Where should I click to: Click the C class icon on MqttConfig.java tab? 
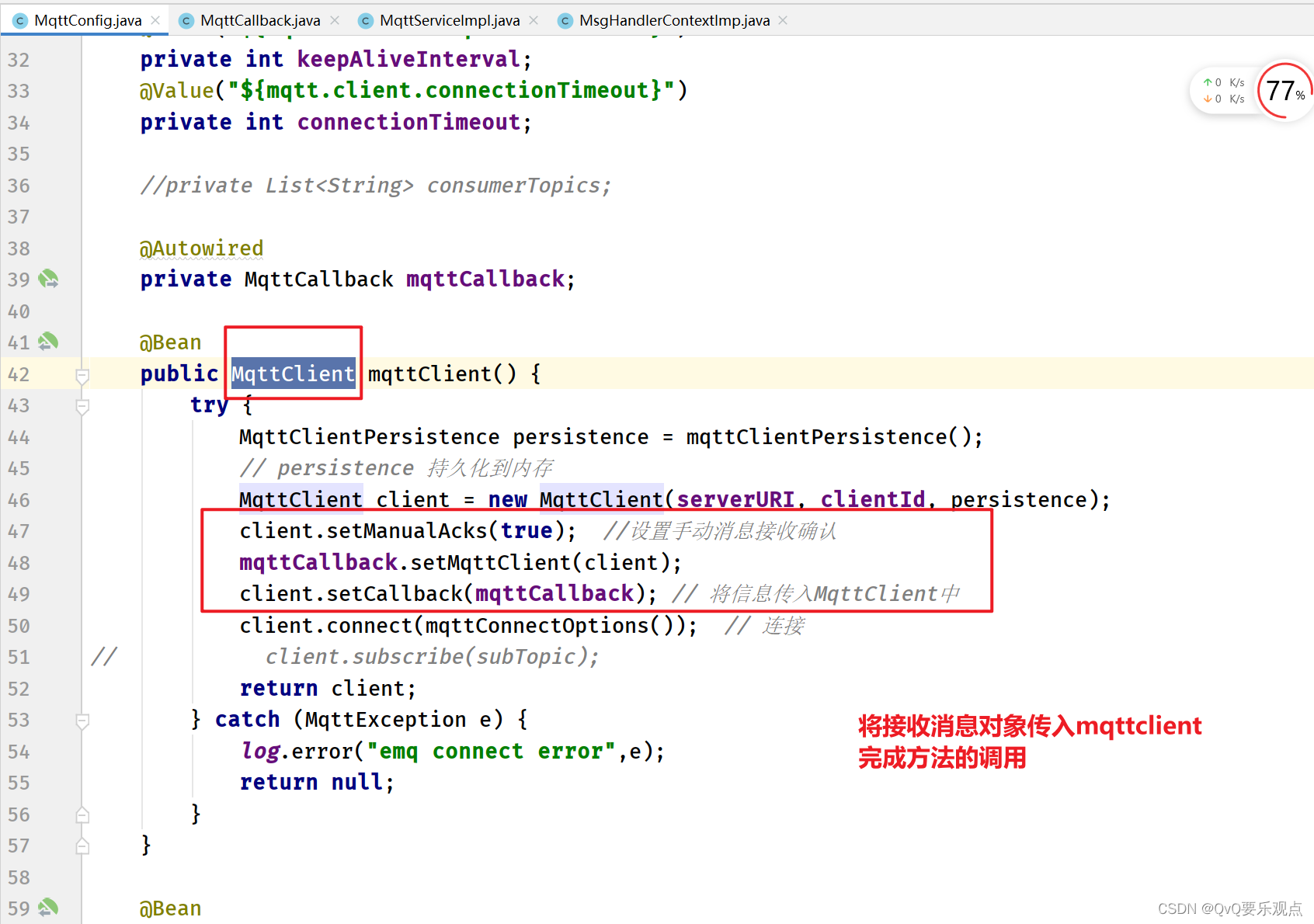pyautogui.click(x=20, y=21)
